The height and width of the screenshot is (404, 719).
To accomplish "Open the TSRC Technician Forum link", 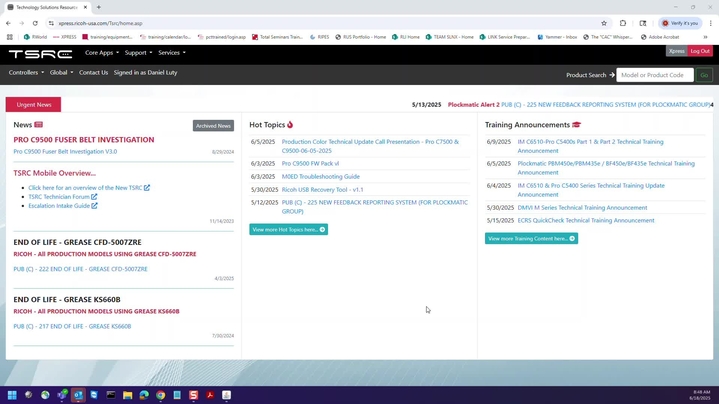I will coord(59,197).
